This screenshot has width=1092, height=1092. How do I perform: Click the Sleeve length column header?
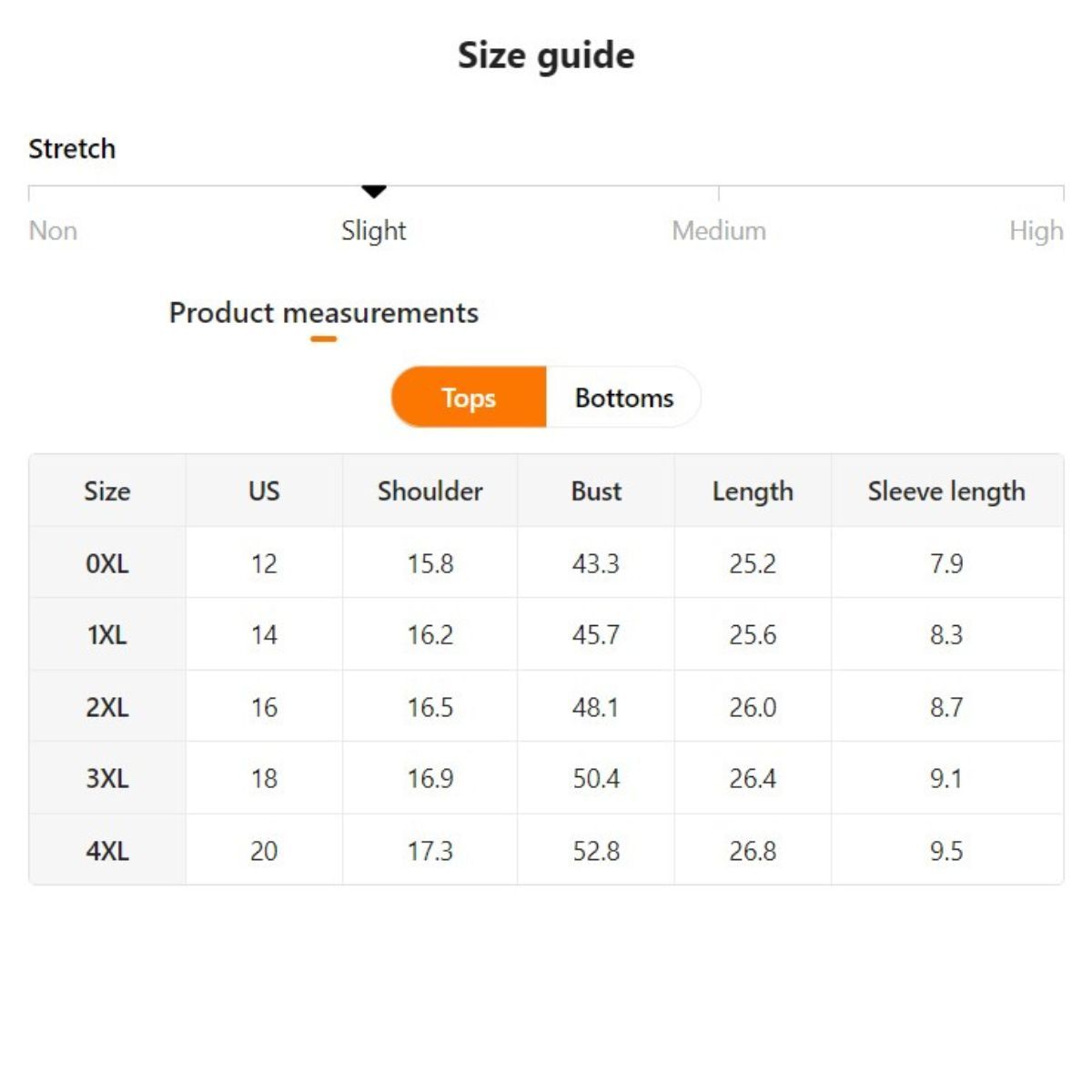(946, 491)
